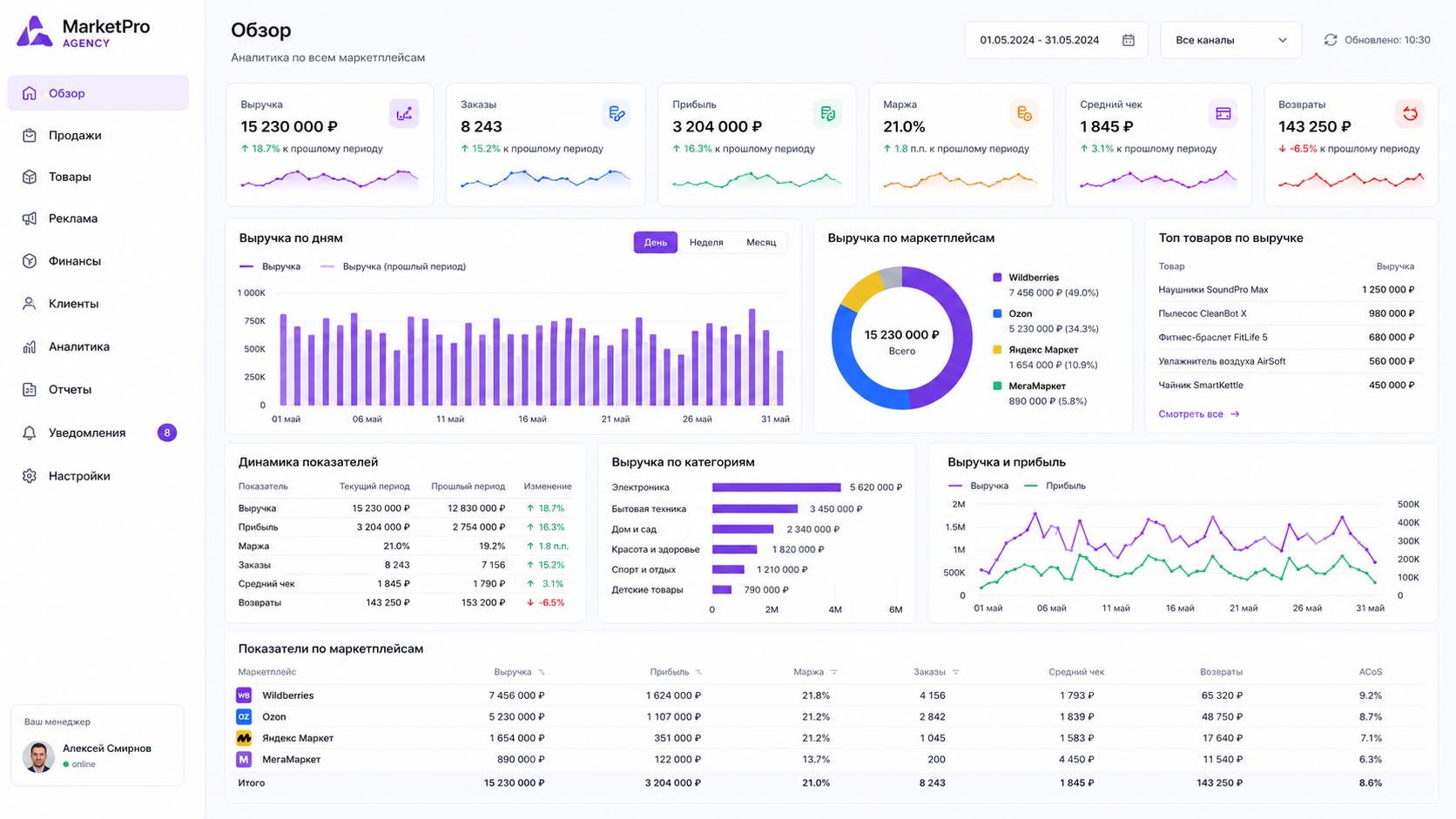Image resolution: width=1456 pixels, height=819 pixels.
Task: Click the Выручка card chart icon
Action: [x=404, y=114]
